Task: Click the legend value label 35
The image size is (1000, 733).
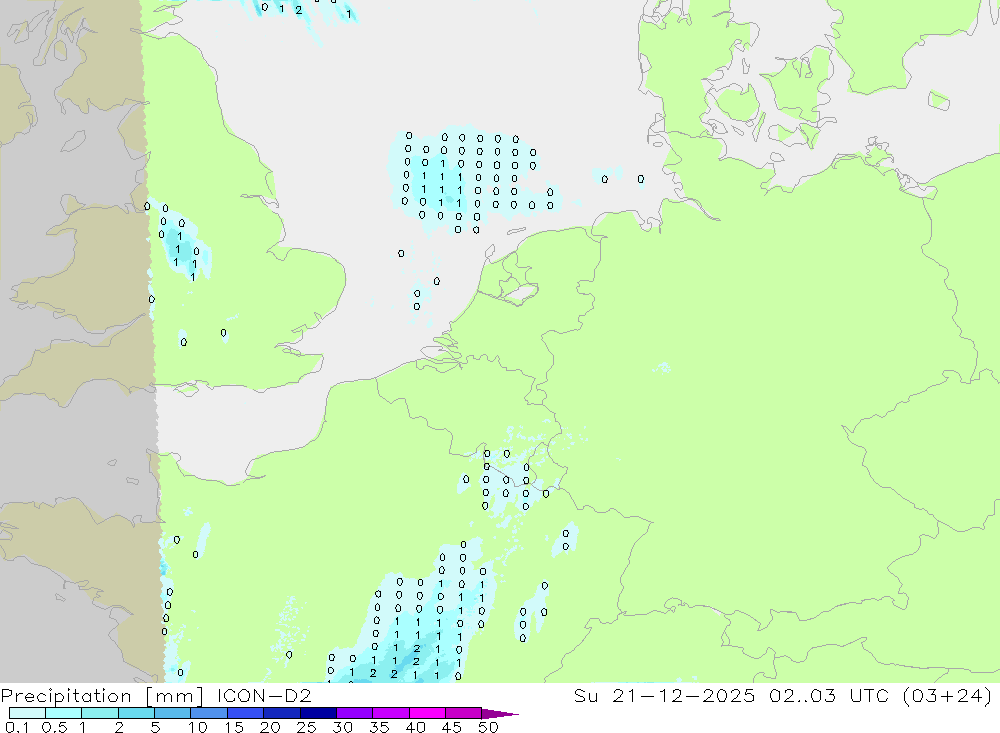Action: (x=379, y=727)
